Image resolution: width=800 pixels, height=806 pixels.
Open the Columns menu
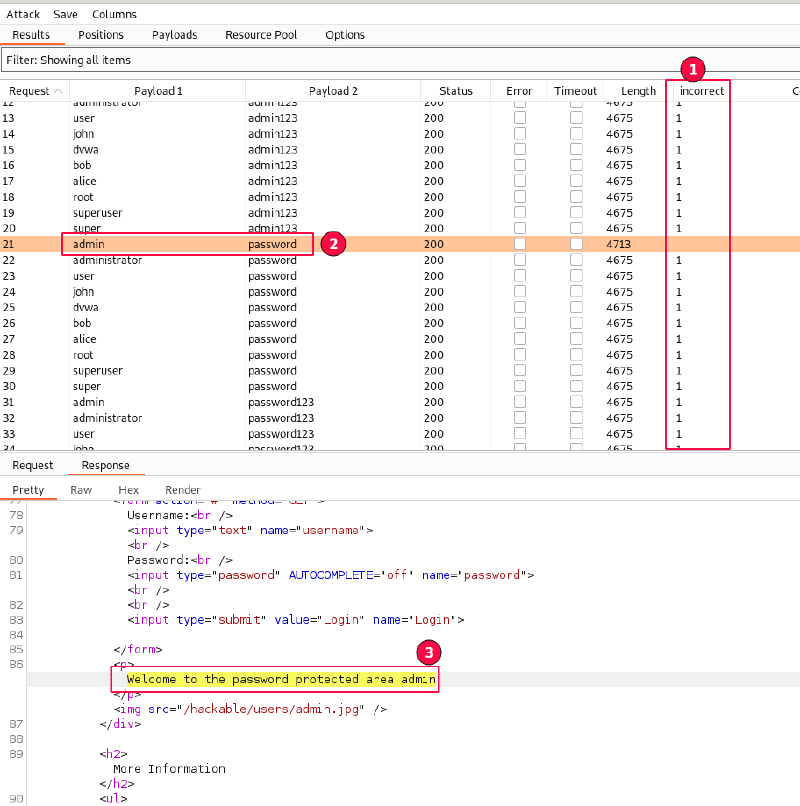114,15
